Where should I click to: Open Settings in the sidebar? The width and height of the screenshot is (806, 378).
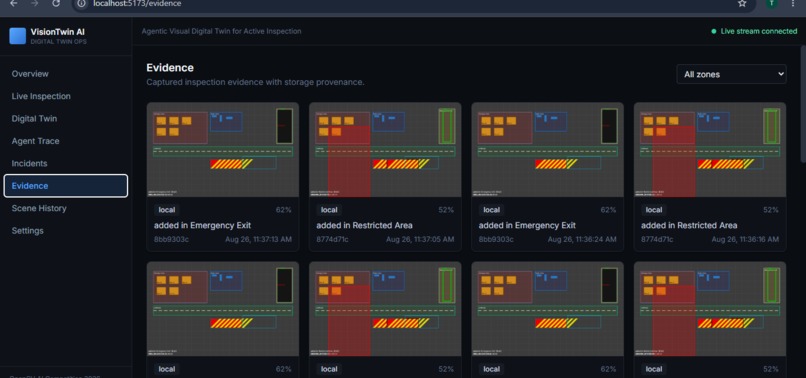click(66, 230)
